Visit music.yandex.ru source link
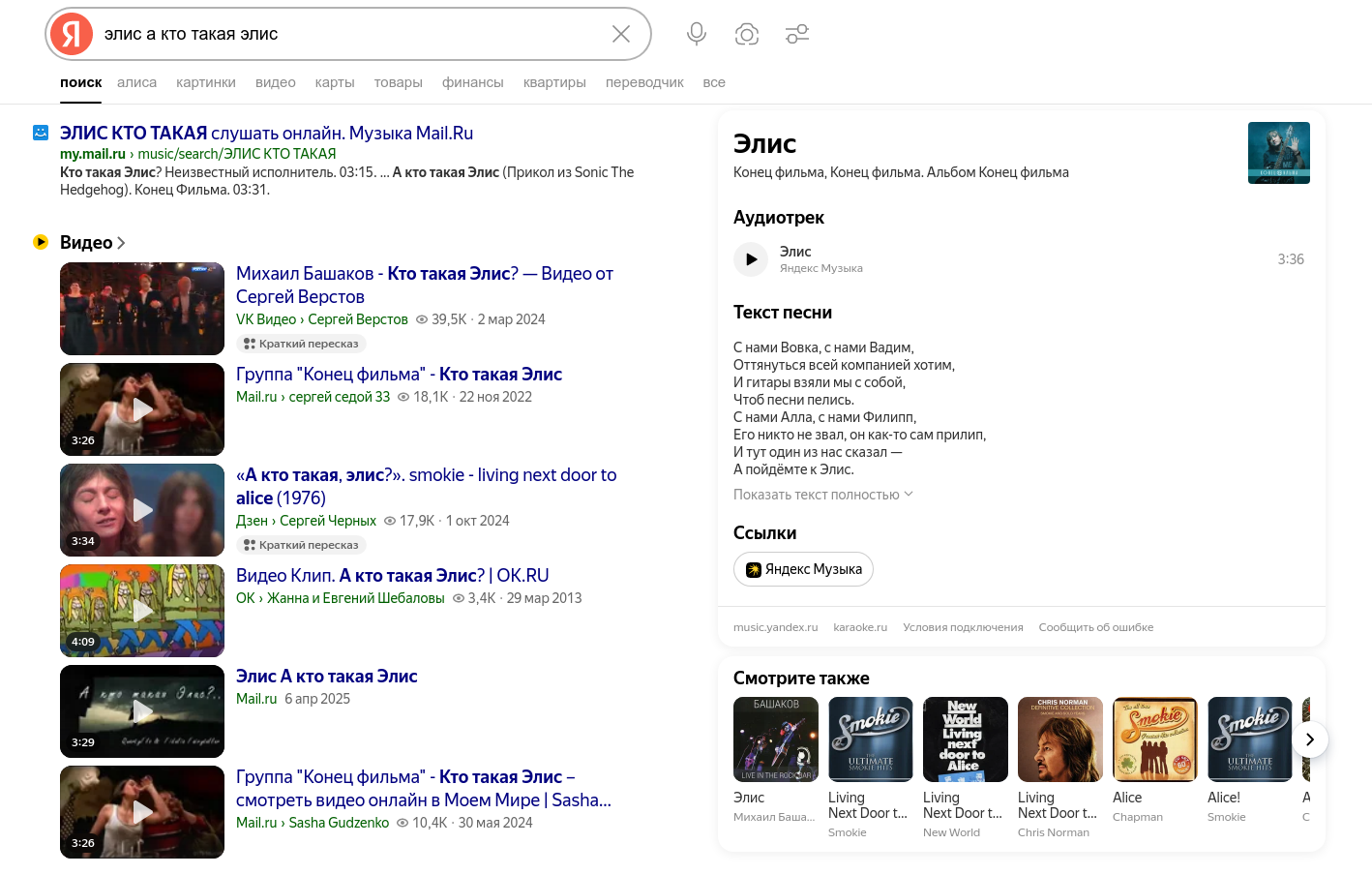The image size is (1372, 875). 776,627
